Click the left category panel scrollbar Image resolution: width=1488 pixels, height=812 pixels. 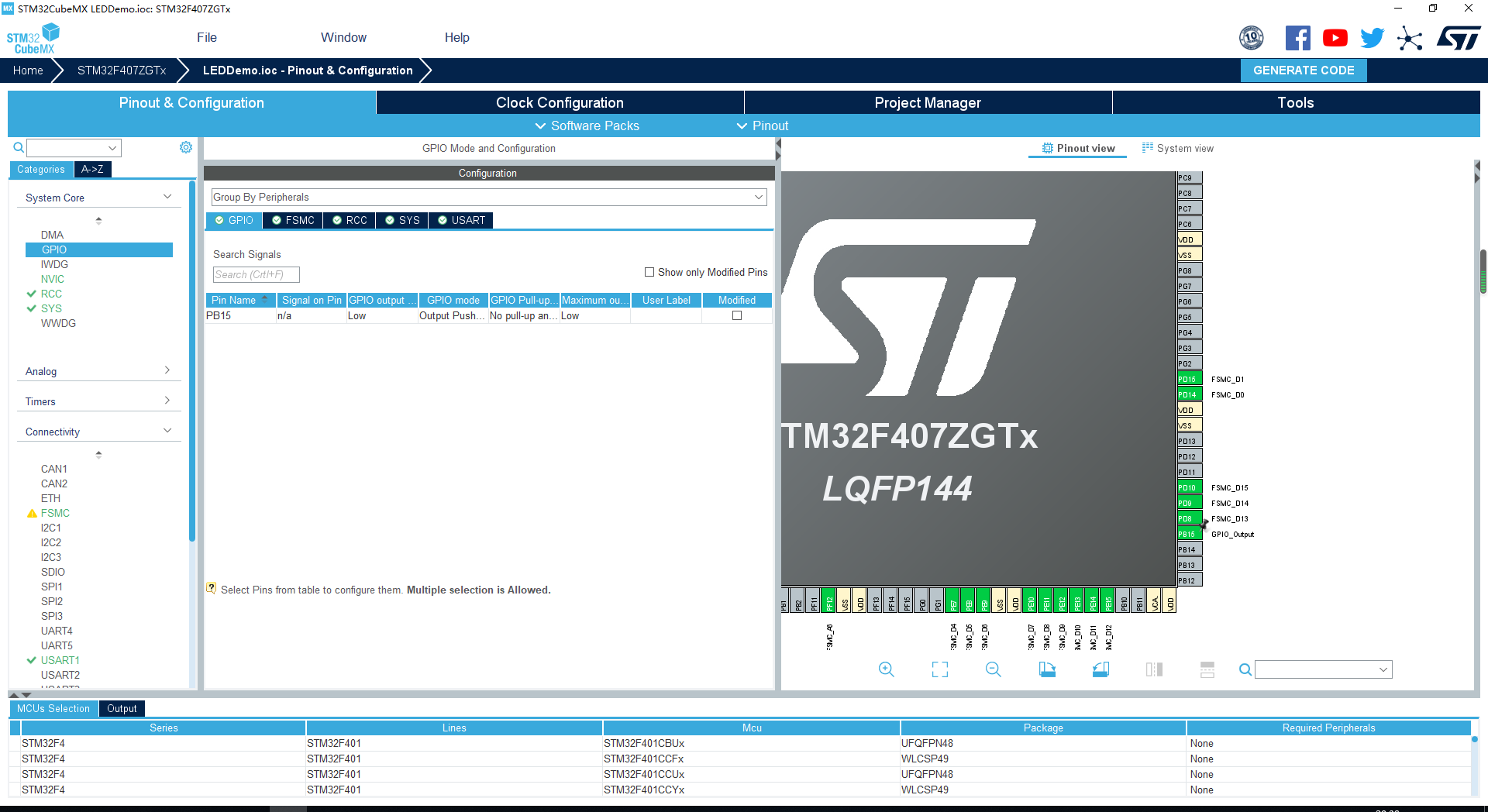pos(192,360)
